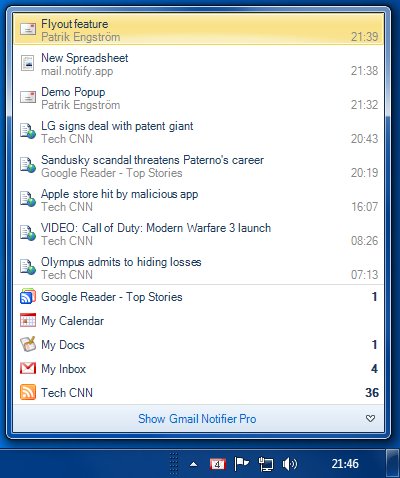Click the document icon beside New Spreadsheet
Viewport: 400px width, 478px height.
28,63
